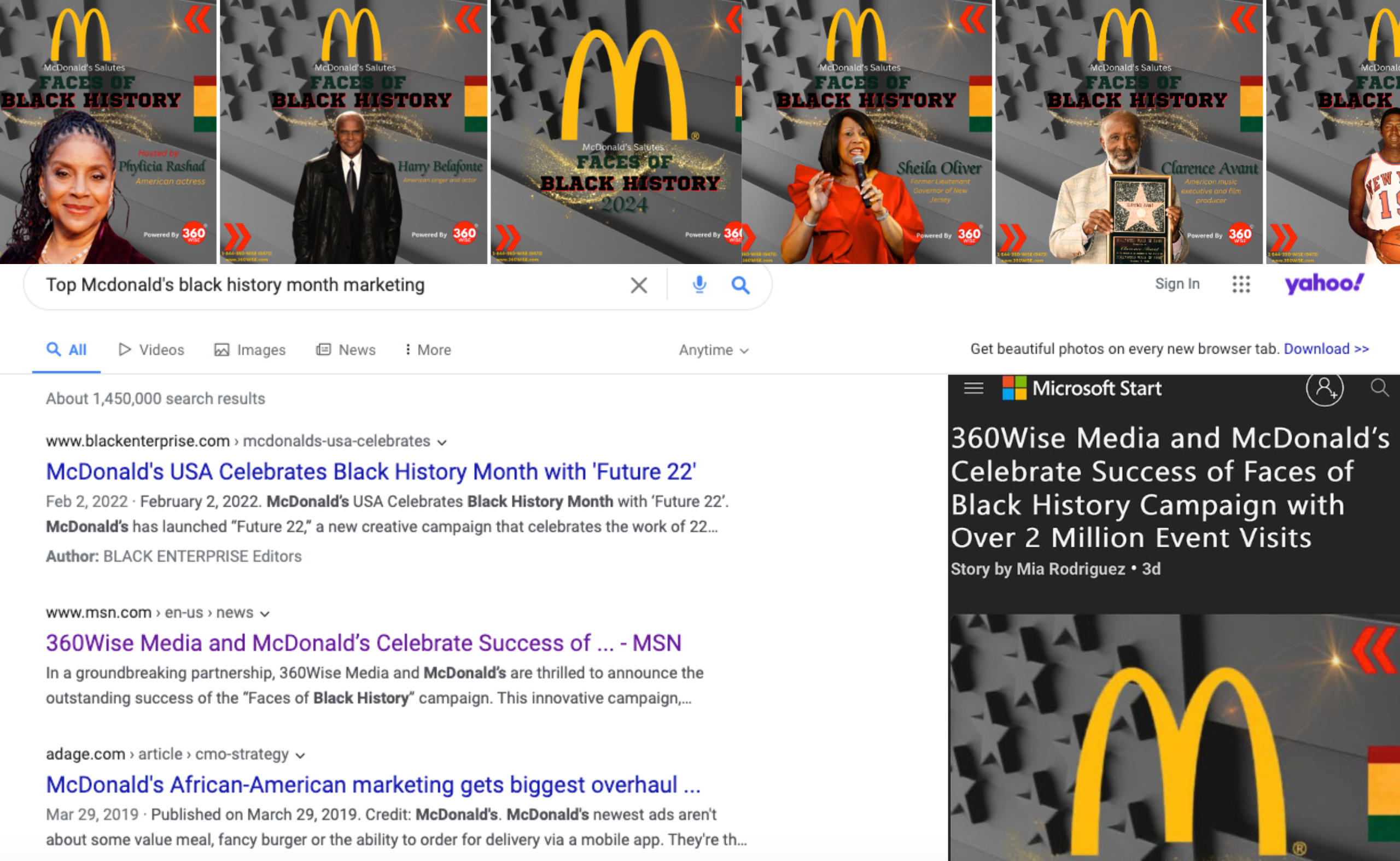Open the '360Wise Media and McDonald's' MSN result
The width and height of the screenshot is (1400, 861).
pos(363,643)
